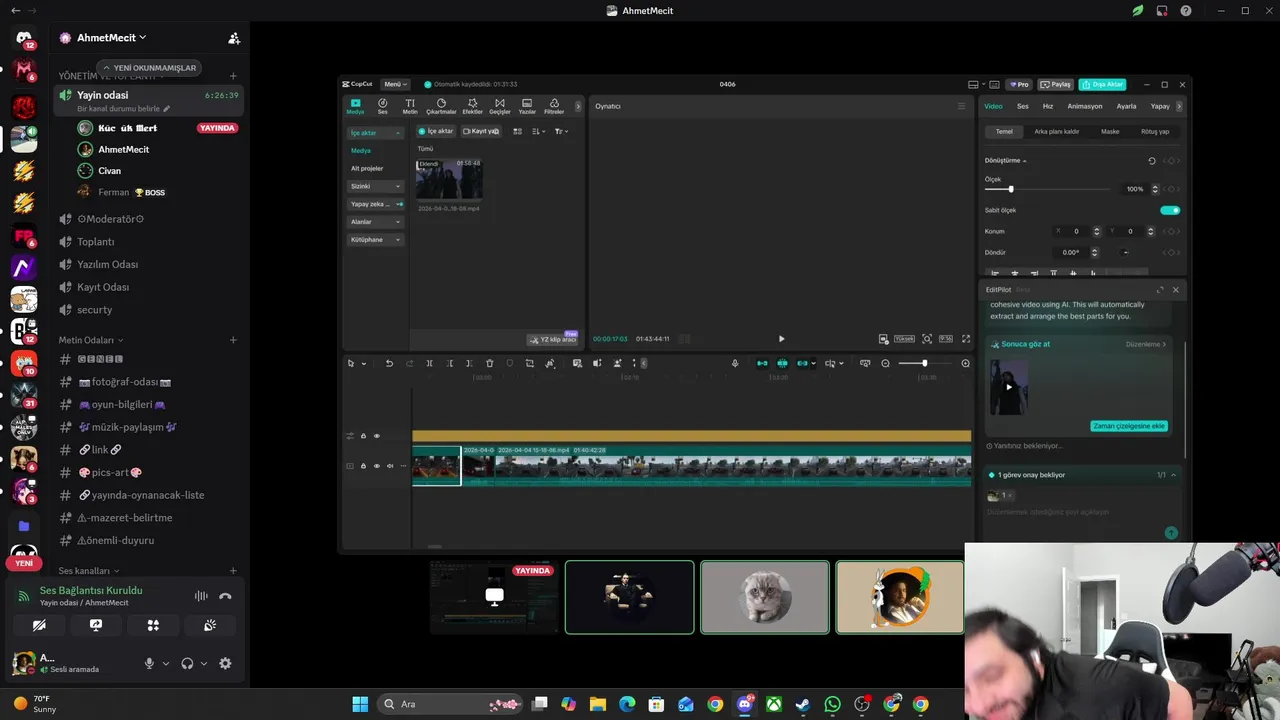Expand Ses kanalları category

click(87, 570)
